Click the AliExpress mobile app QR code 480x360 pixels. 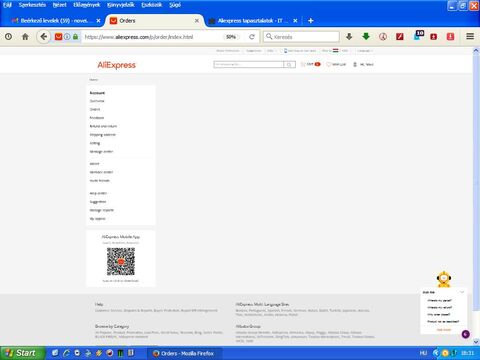point(121,261)
